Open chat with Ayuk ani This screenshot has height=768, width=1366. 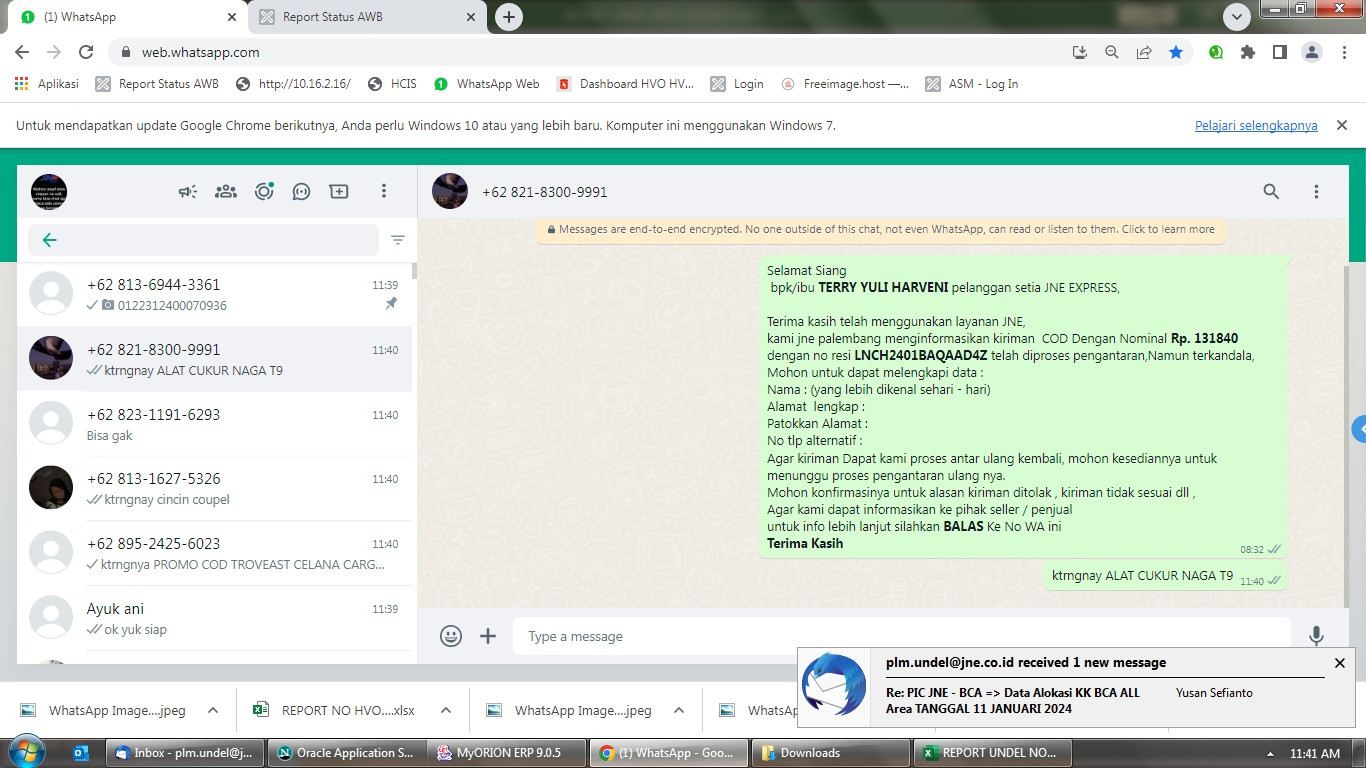(217, 618)
